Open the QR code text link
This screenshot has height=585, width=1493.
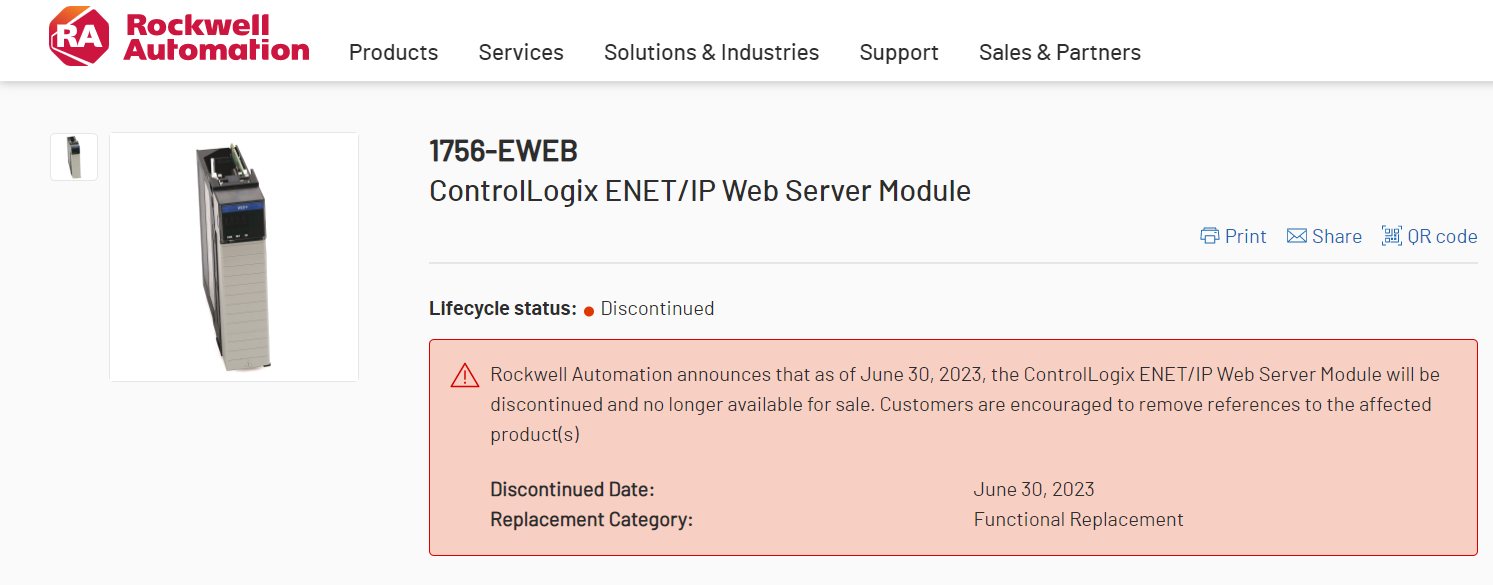click(x=1442, y=236)
